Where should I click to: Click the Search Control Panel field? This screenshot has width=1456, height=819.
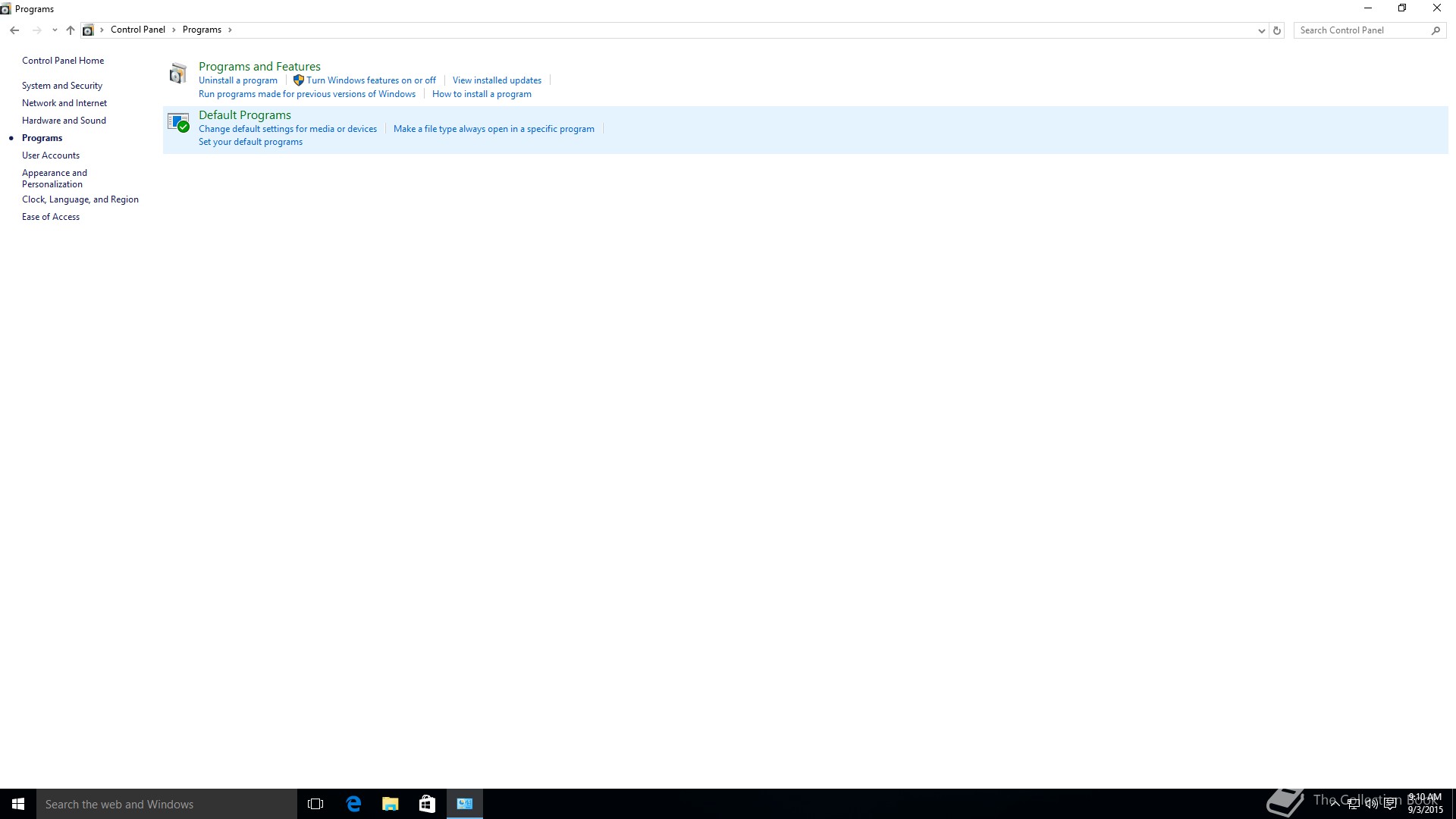1361,30
